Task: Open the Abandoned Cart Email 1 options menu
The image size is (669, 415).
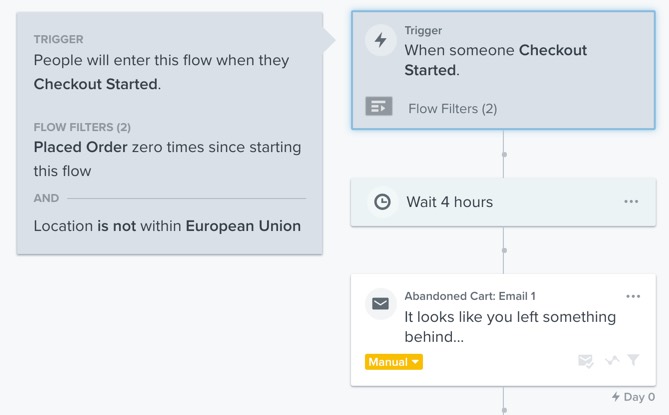Action: pos(633,297)
